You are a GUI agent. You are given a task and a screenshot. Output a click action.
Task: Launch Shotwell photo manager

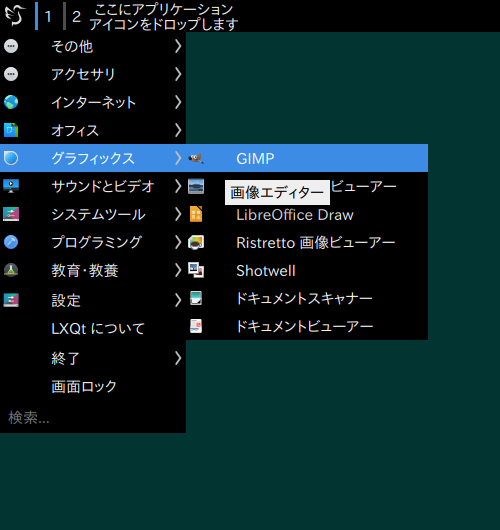[x=307, y=270]
